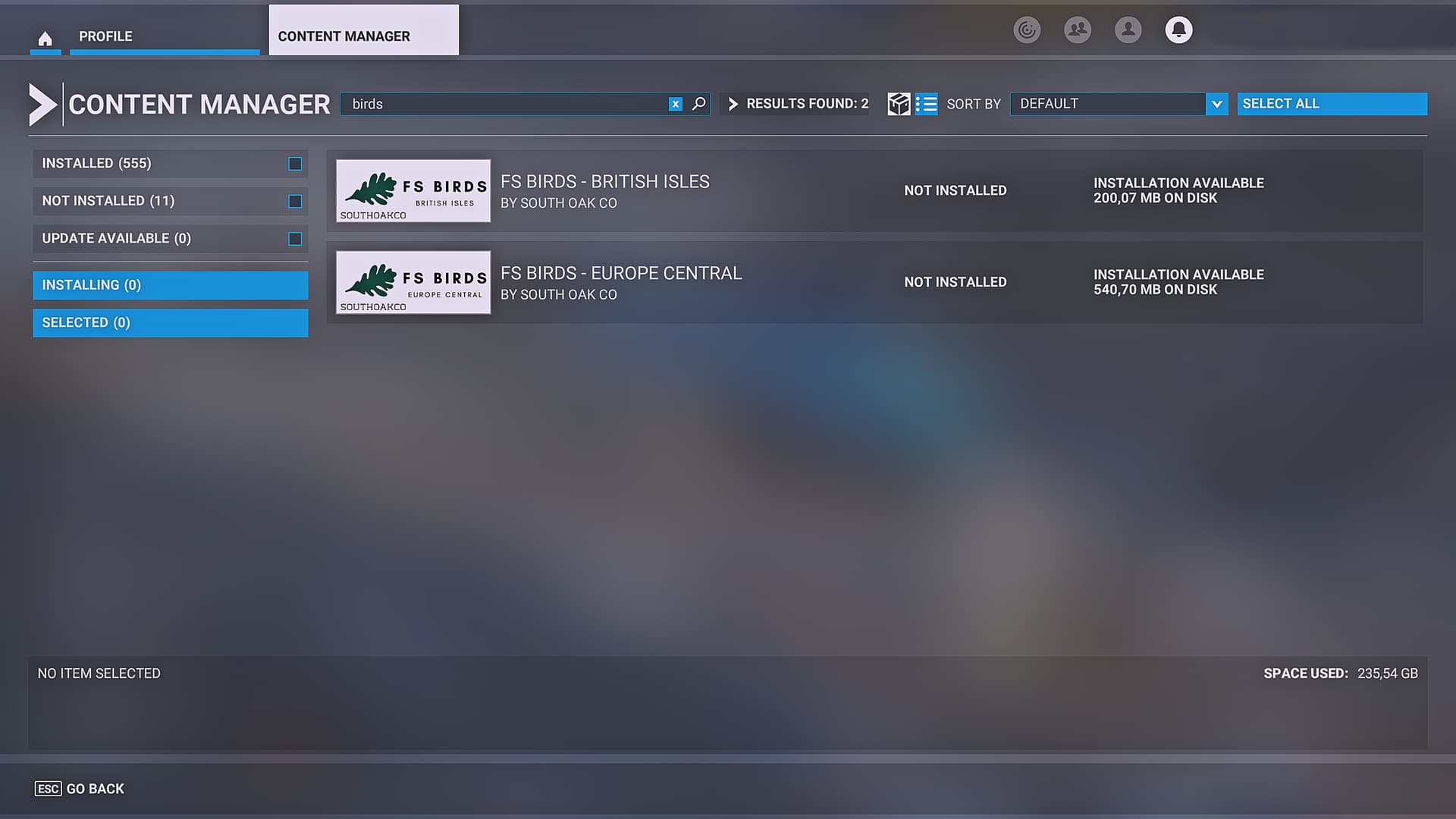This screenshot has width=1456, height=819.
Task: Open the profile account icon
Action: click(1128, 30)
